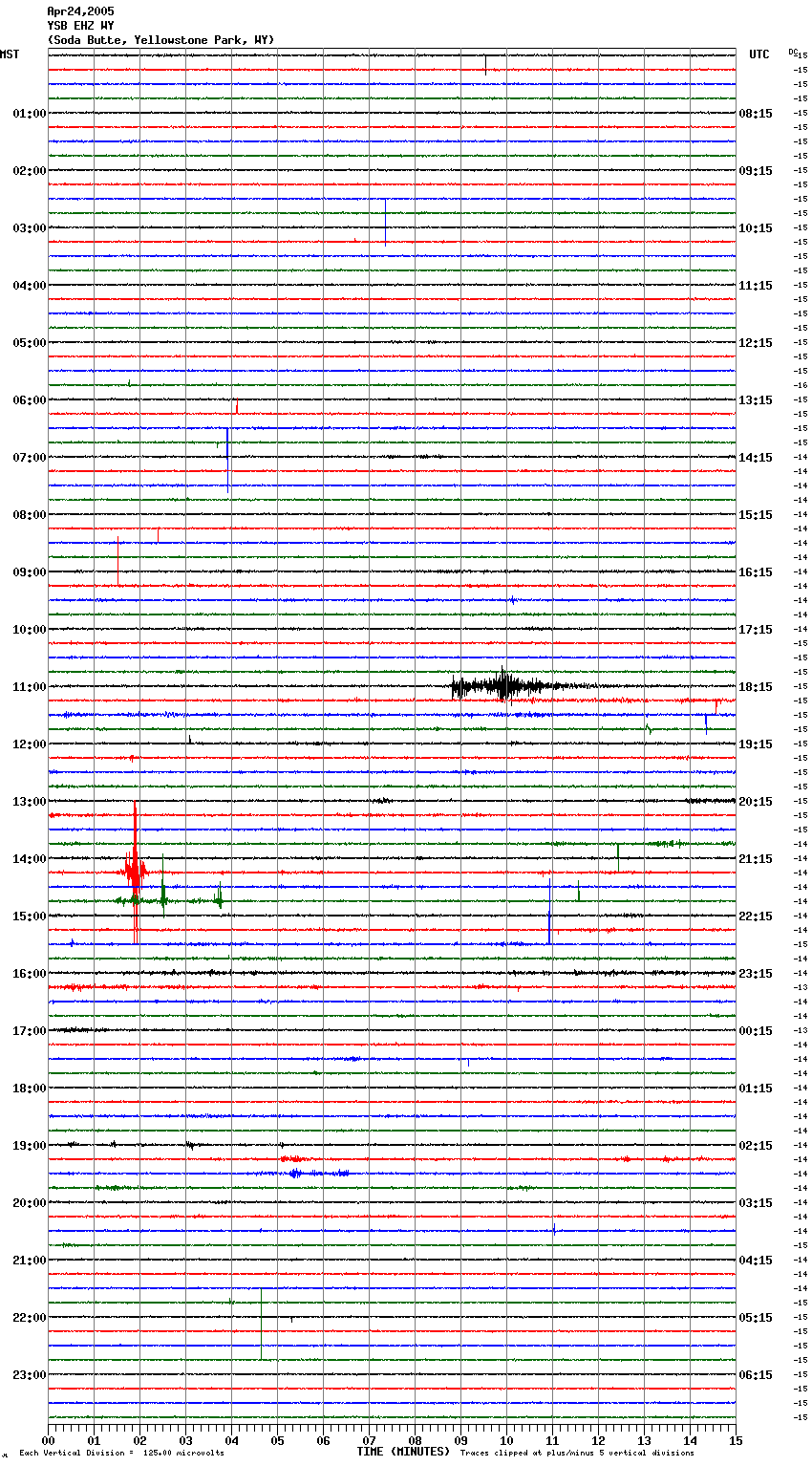Click the 07:00 MST time label
The height and width of the screenshot is (1466, 812).
click(x=29, y=458)
